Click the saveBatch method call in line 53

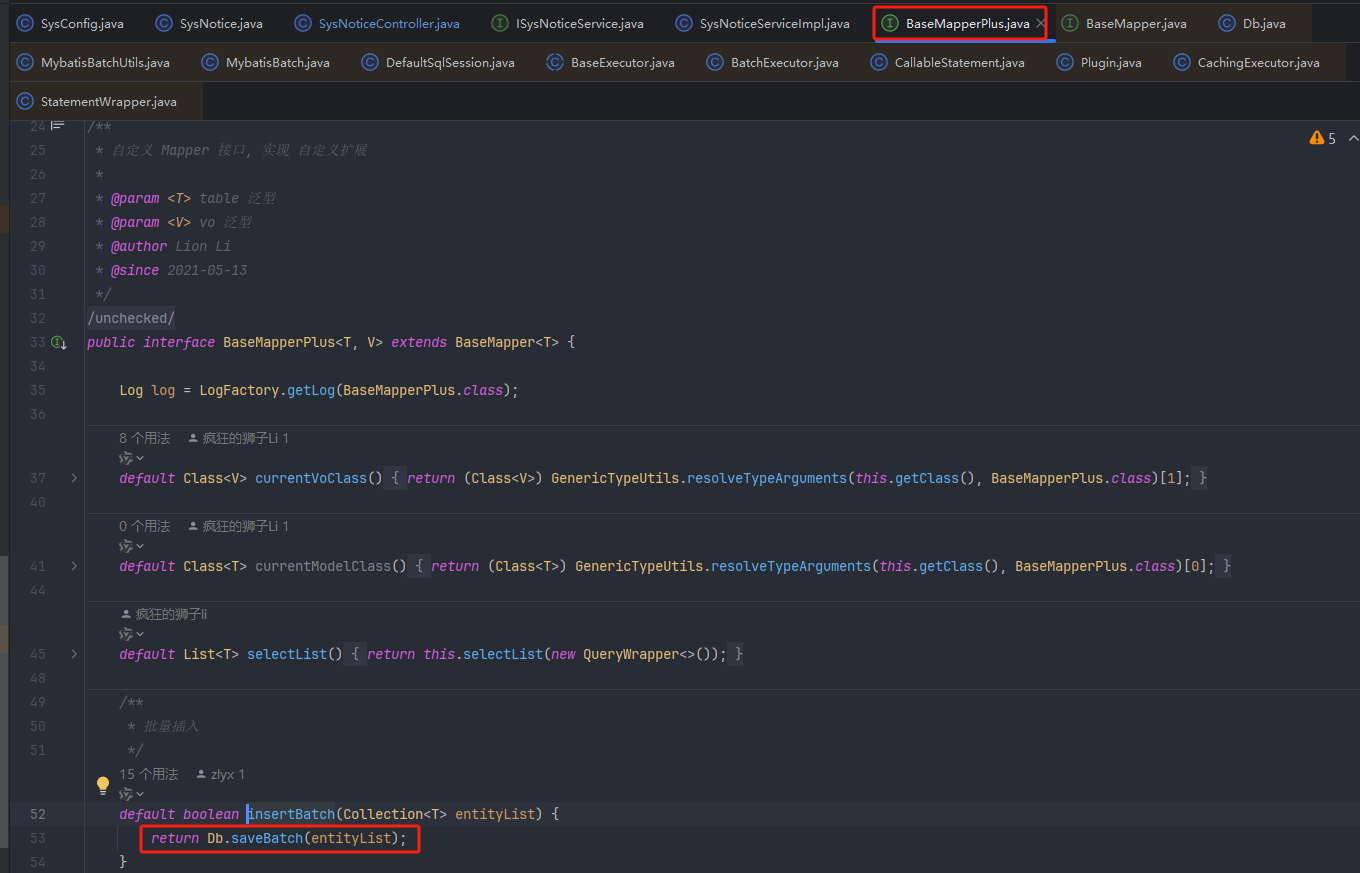pyautogui.click(x=266, y=839)
